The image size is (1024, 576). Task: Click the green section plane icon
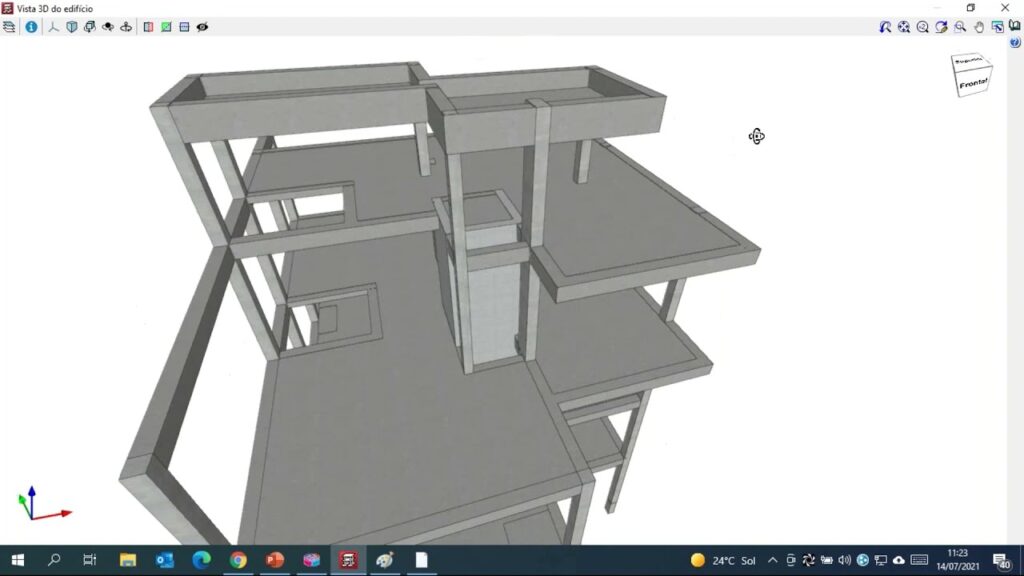166,27
